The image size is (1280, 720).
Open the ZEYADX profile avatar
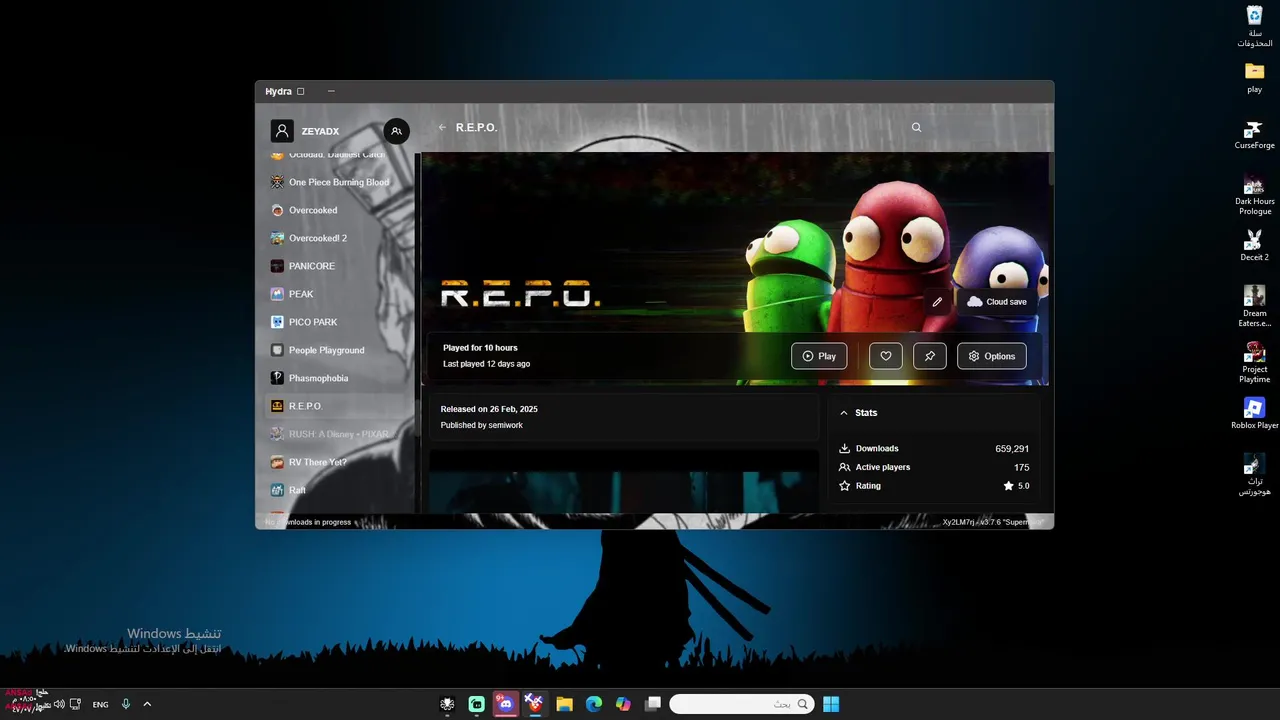point(282,131)
